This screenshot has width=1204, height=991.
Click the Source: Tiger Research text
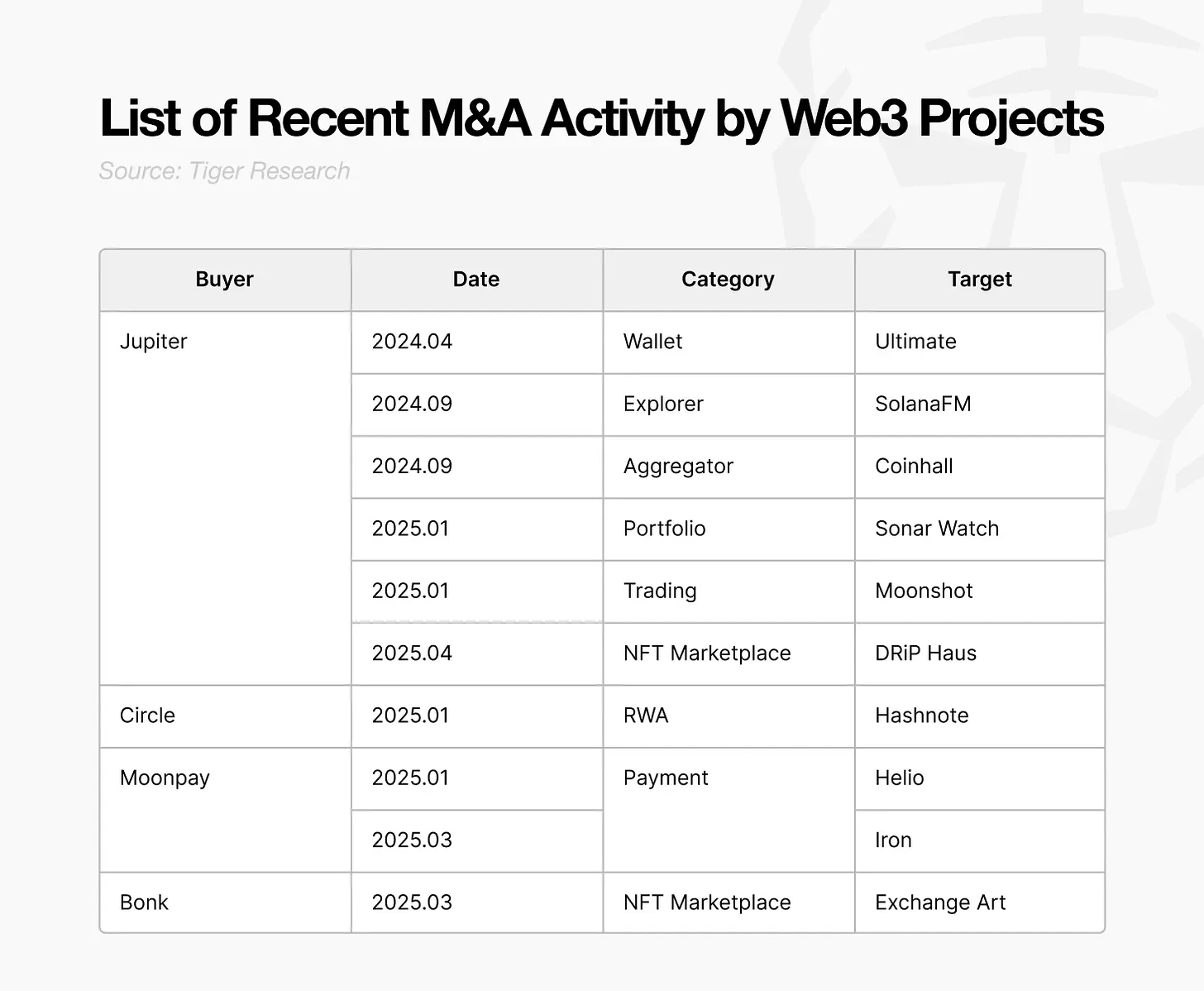pos(224,171)
